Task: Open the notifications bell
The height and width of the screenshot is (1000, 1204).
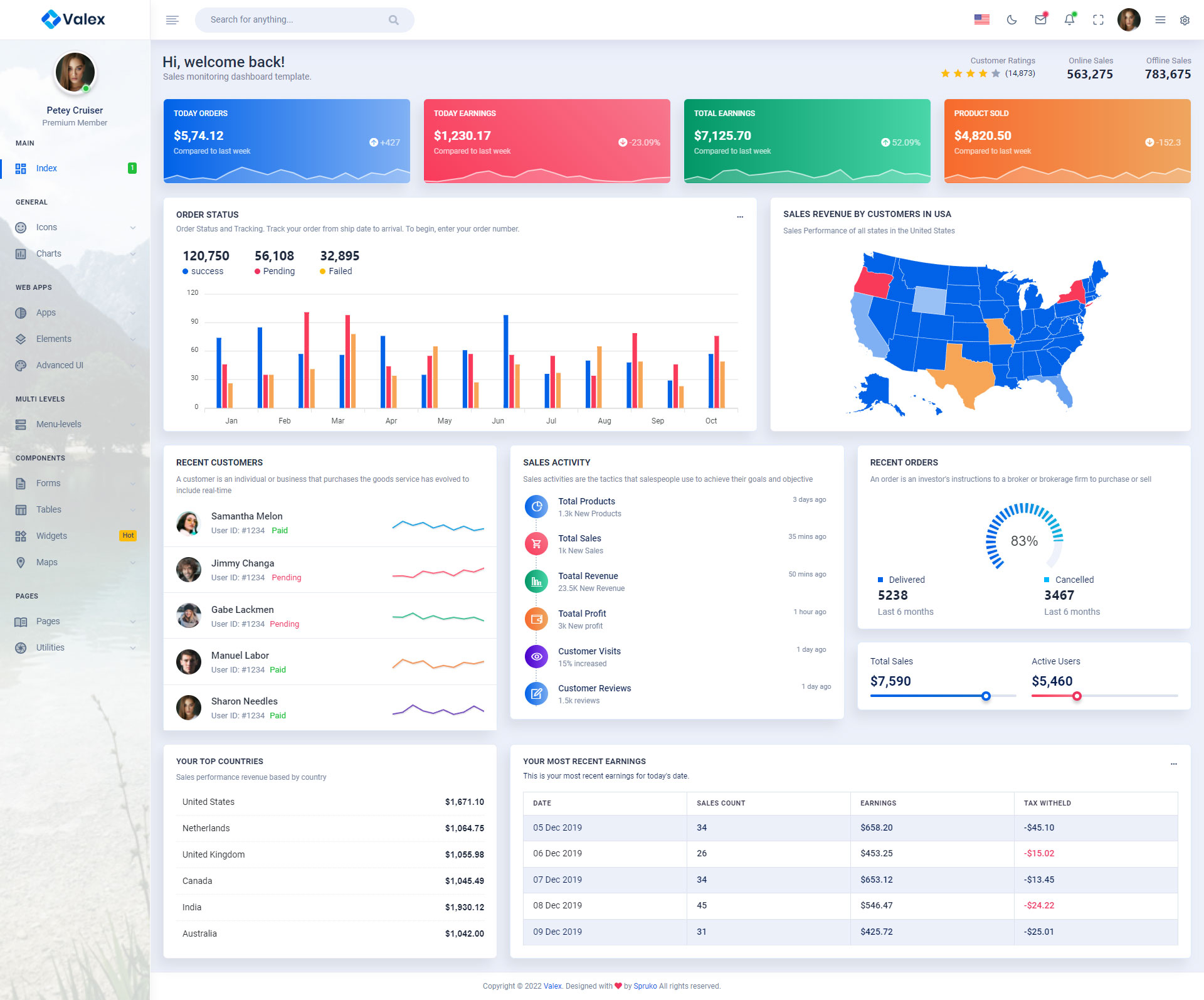Action: [x=1069, y=20]
